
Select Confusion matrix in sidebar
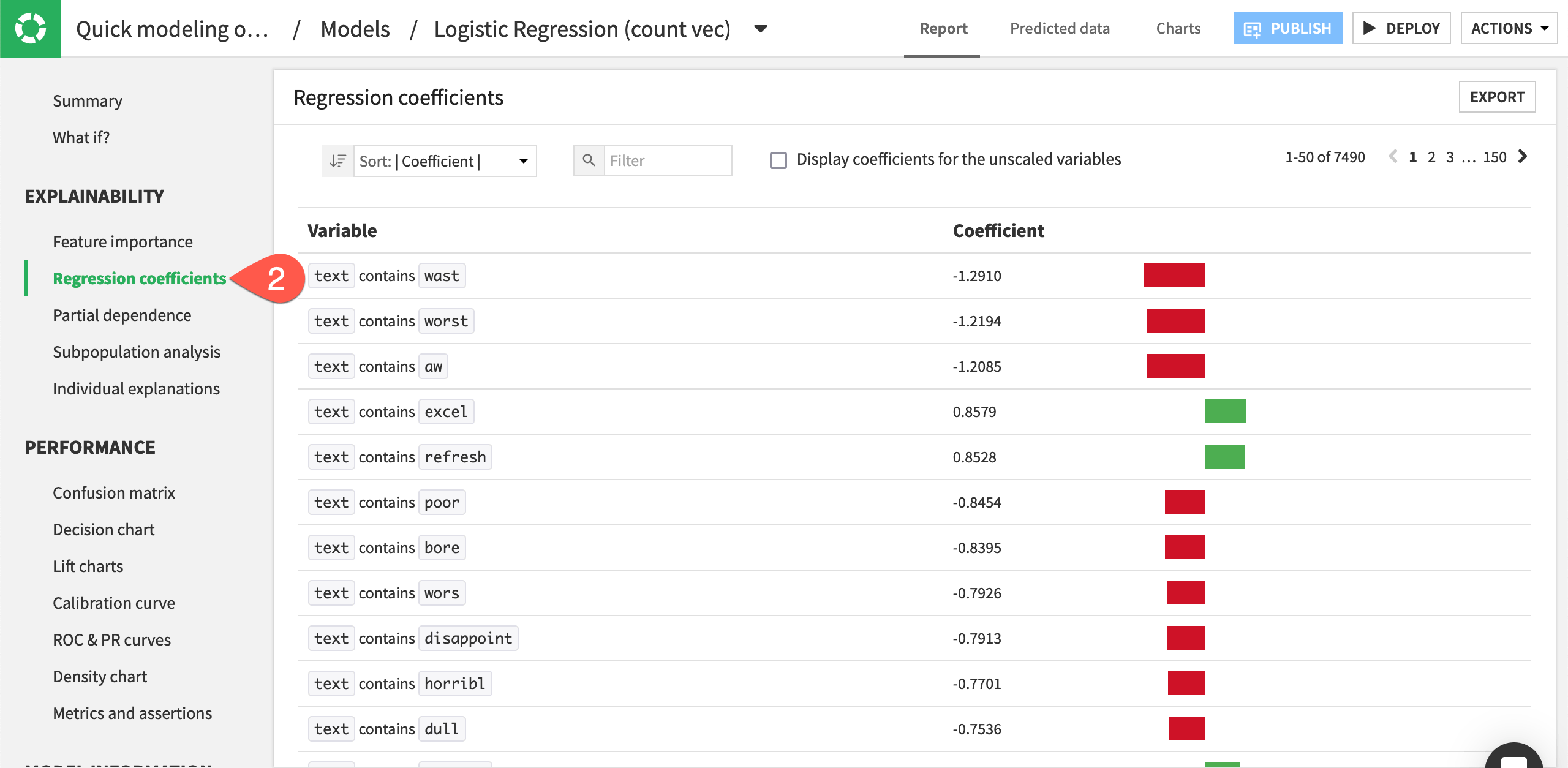pos(113,492)
